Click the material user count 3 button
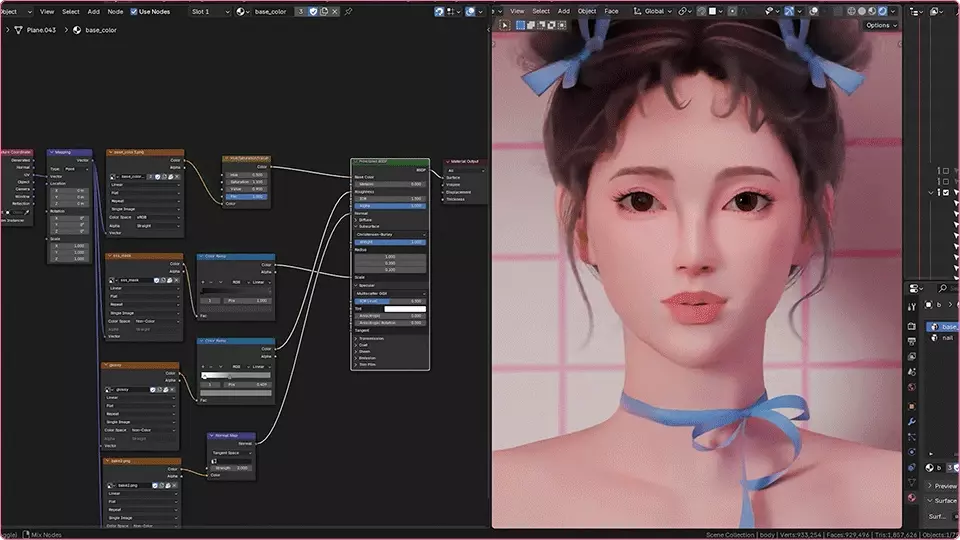 pyautogui.click(x=301, y=12)
